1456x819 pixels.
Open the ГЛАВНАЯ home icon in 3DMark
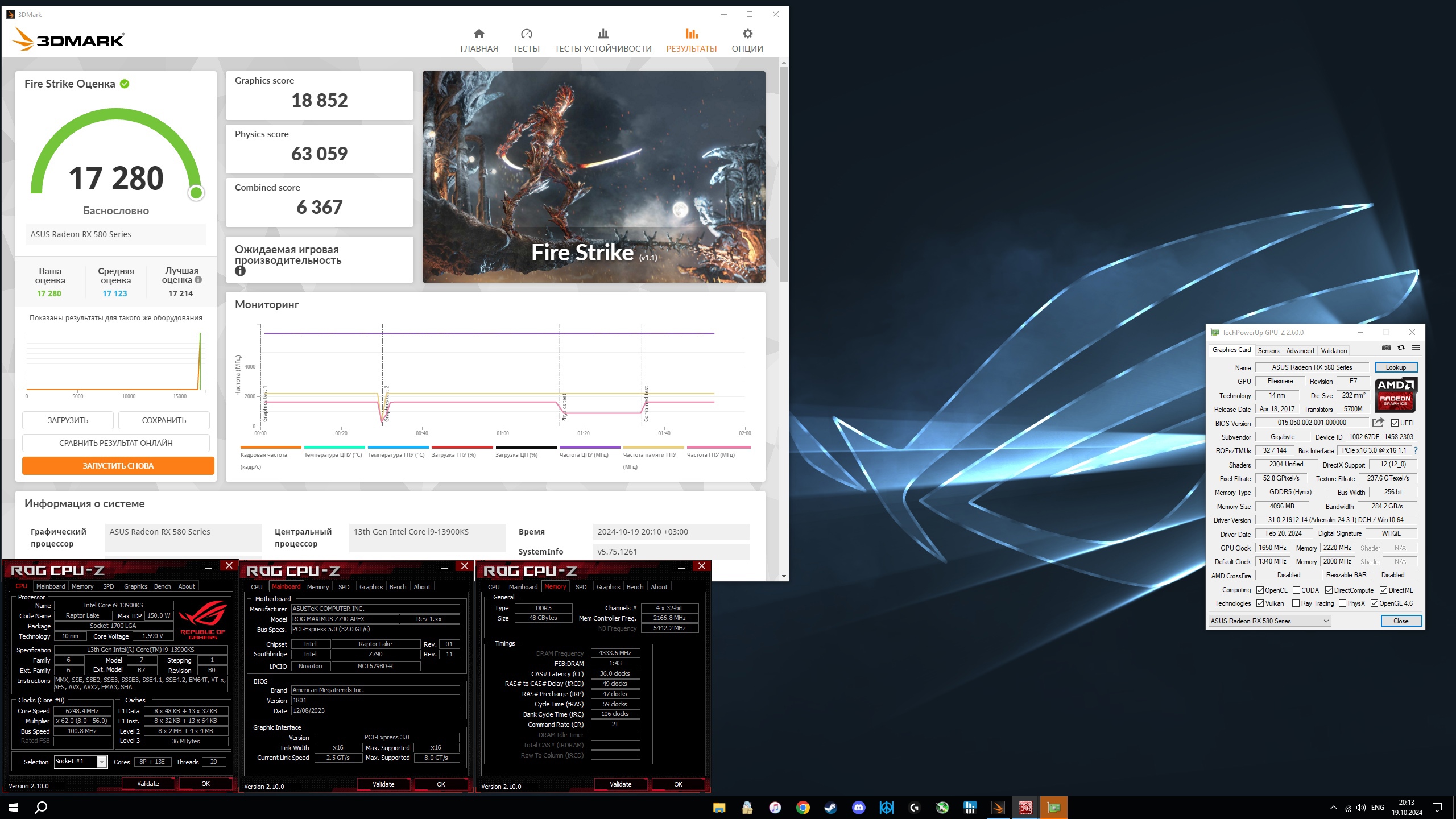pos(479,34)
